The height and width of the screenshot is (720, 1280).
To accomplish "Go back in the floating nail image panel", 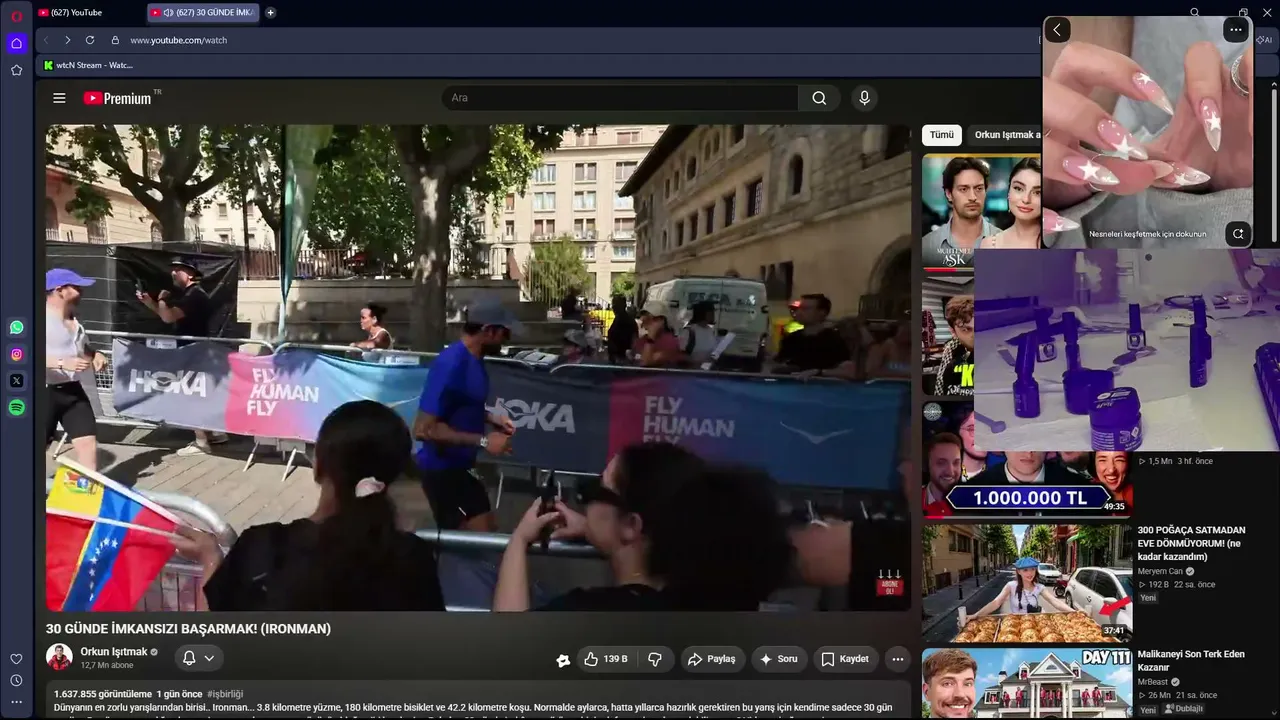I will click(x=1057, y=30).
